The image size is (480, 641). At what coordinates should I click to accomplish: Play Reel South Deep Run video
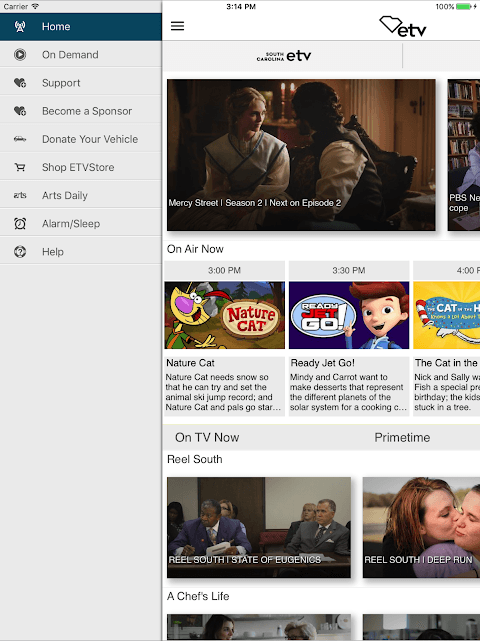421,527
